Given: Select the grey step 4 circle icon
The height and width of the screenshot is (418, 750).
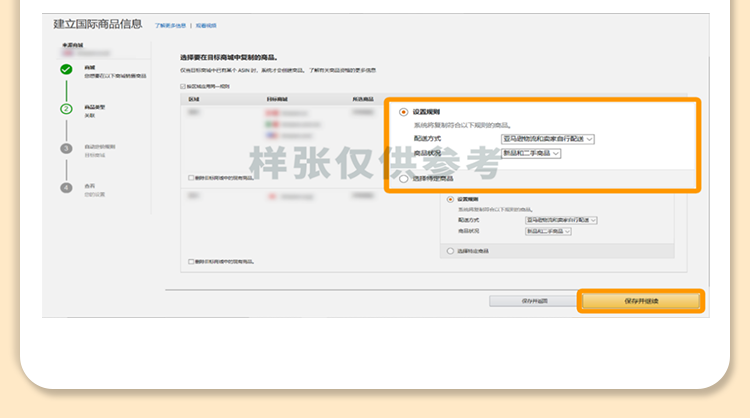Looking at the screenshot, I should tap(66, 187).
